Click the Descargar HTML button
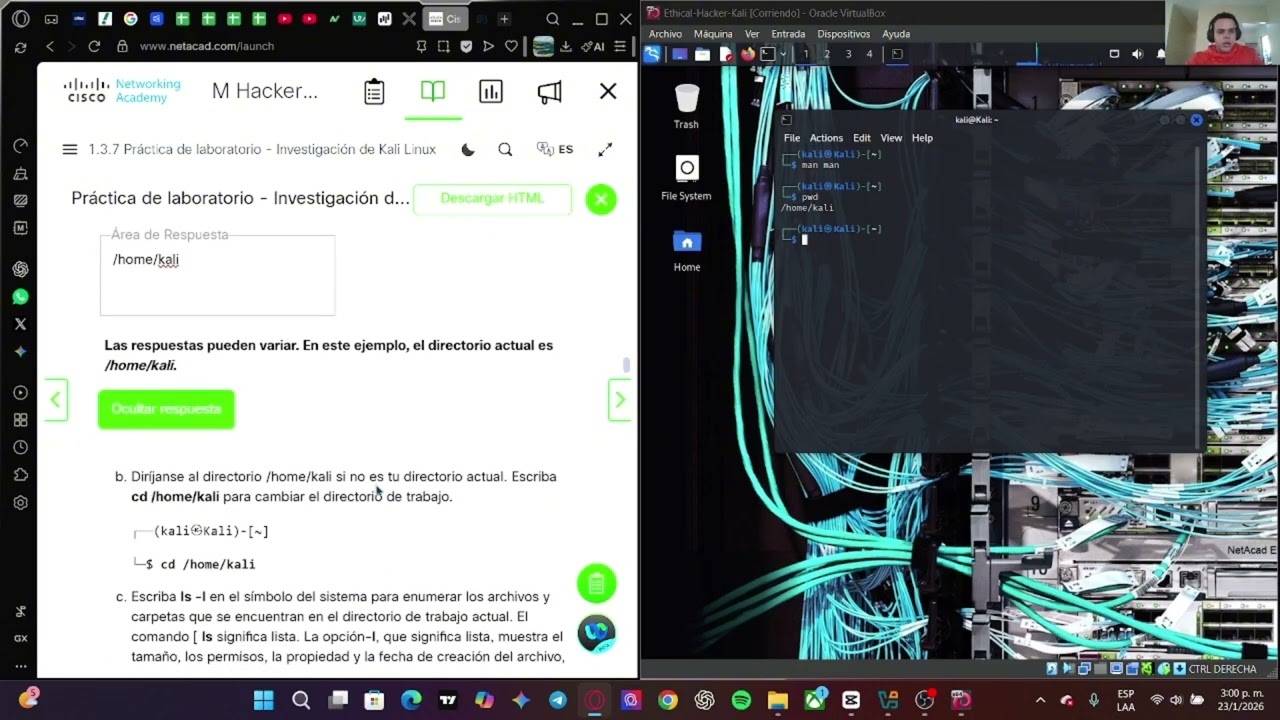 point(492,198)
